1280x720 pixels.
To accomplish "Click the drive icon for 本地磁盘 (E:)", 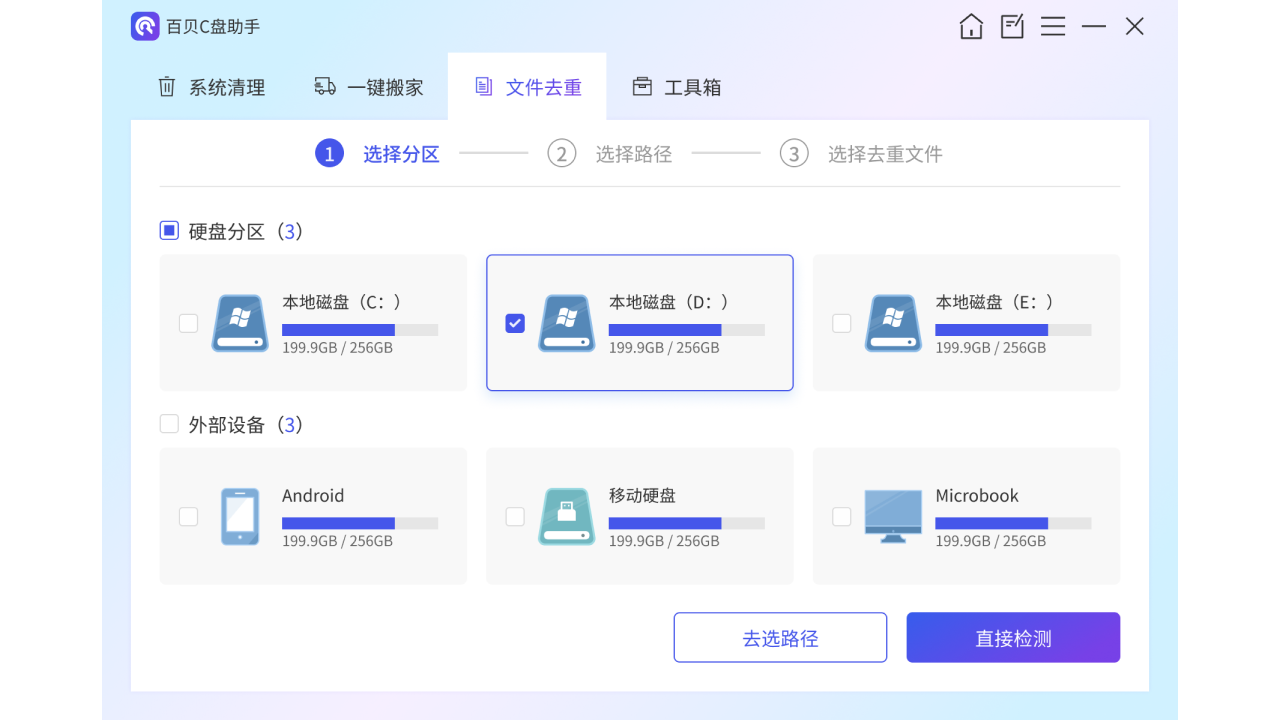I will pos(893,323).
